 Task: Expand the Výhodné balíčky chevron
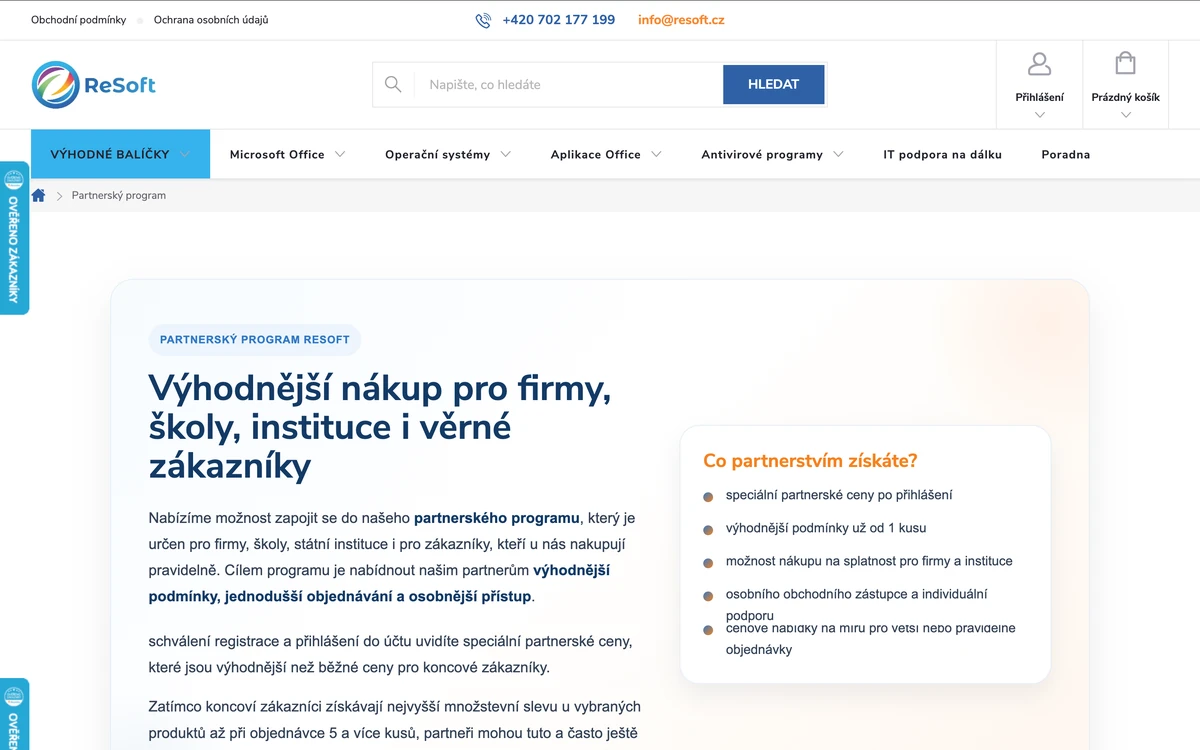[187, 154]
